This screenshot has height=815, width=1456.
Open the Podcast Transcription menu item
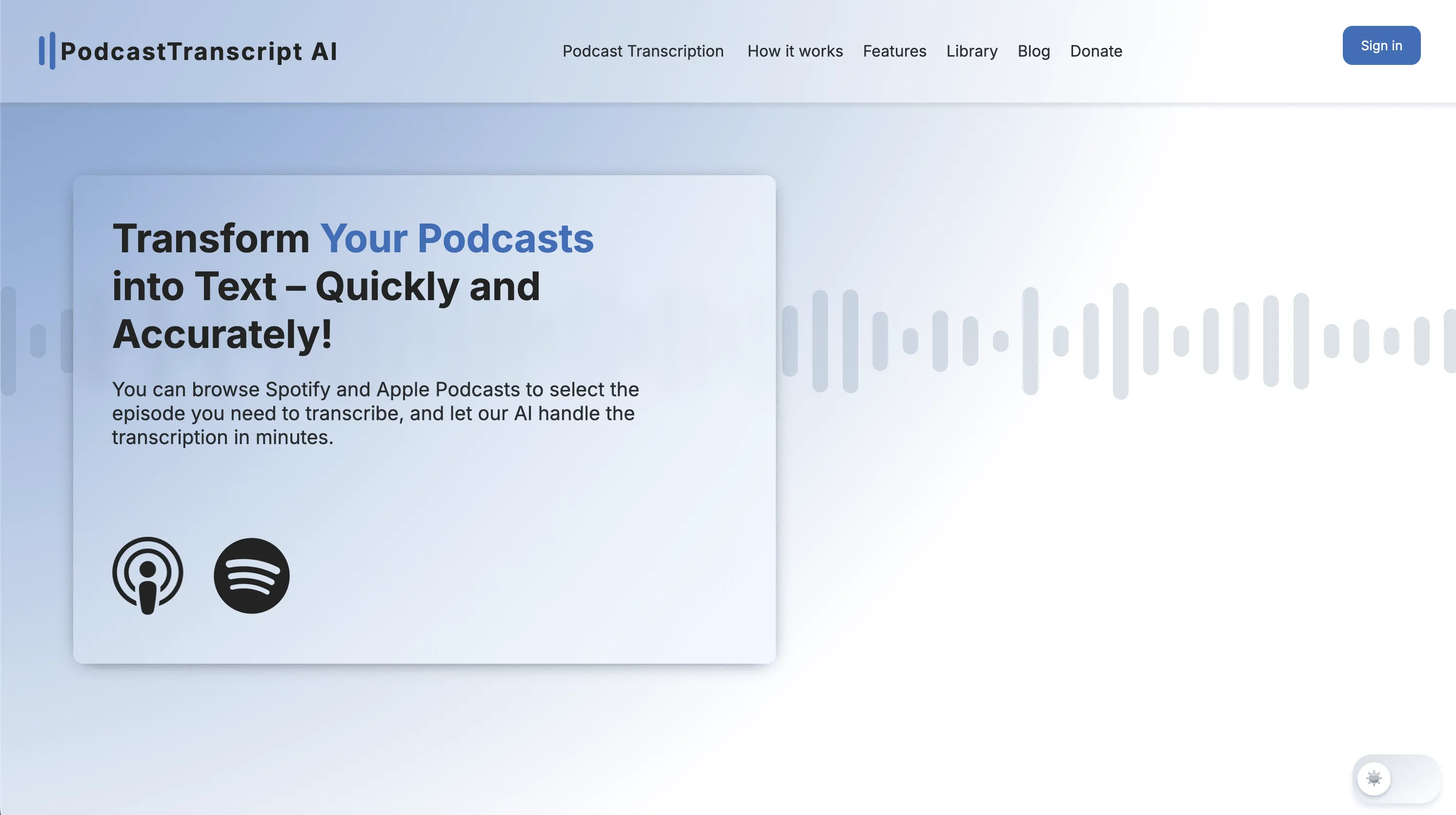click(x=643, y=51)
